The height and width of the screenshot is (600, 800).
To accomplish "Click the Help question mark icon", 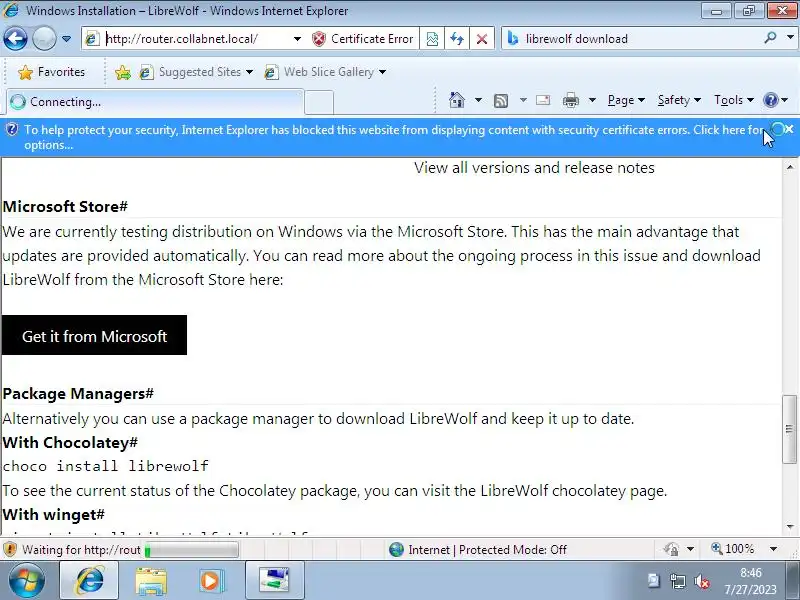I will click(x=770, y=100).
